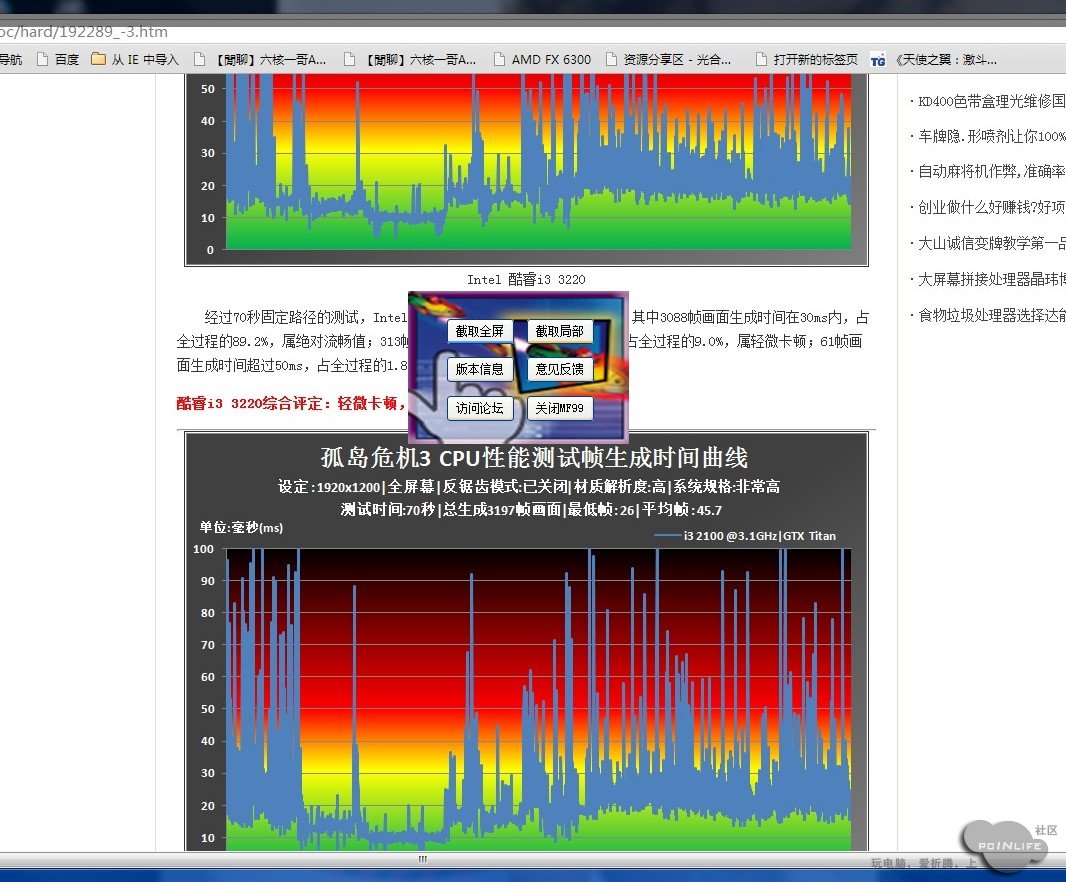This screenshot has width=1066, height=882.
Task: Open the 导航 bookmark
Action: tap(11, 60)
